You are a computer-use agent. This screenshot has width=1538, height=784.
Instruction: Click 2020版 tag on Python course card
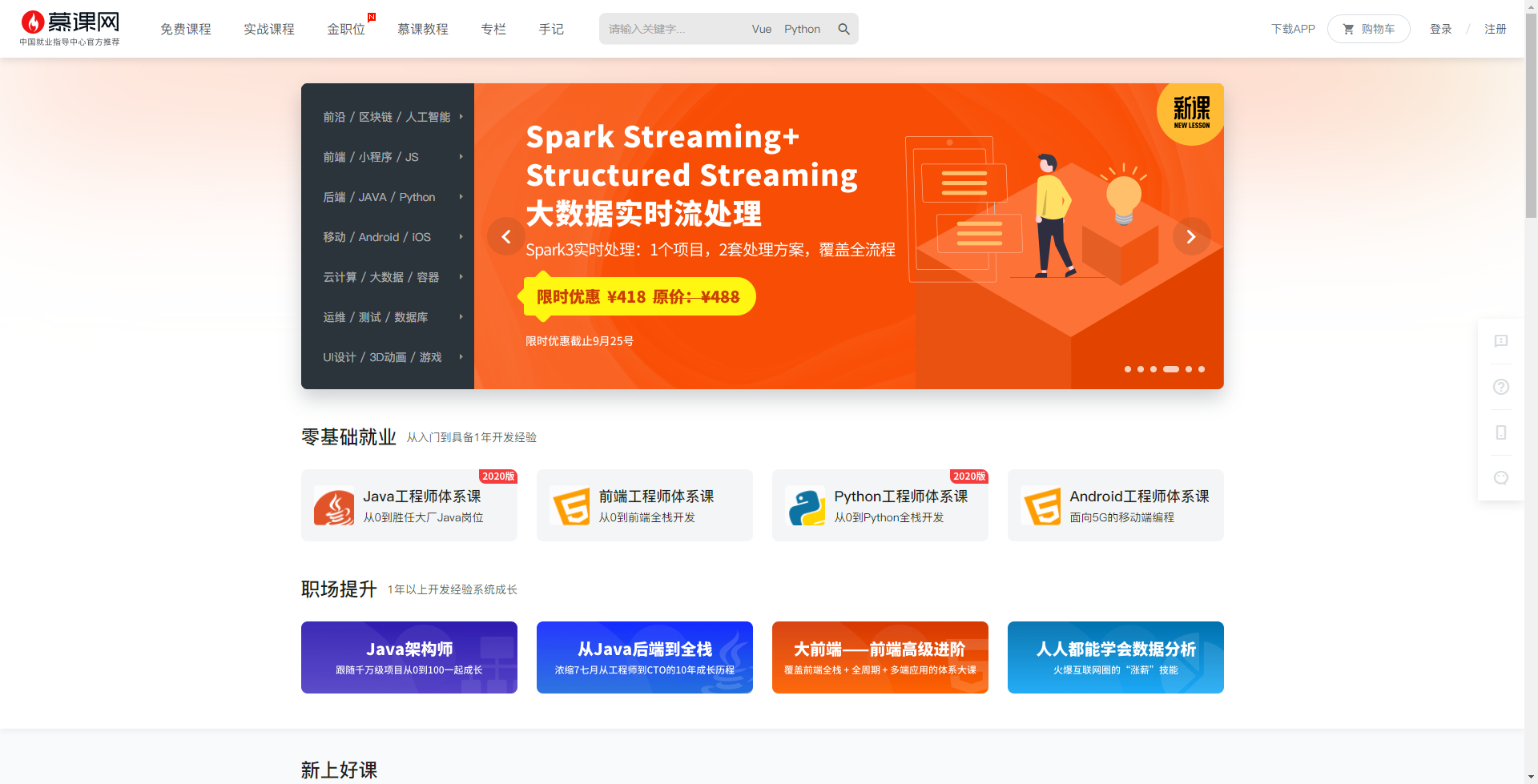pyautogui.click(x=969, y=476)
